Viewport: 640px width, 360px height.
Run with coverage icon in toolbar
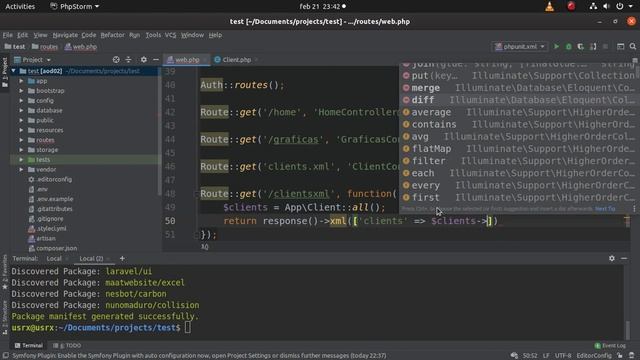pyautogui.click(x=580, y=47)
